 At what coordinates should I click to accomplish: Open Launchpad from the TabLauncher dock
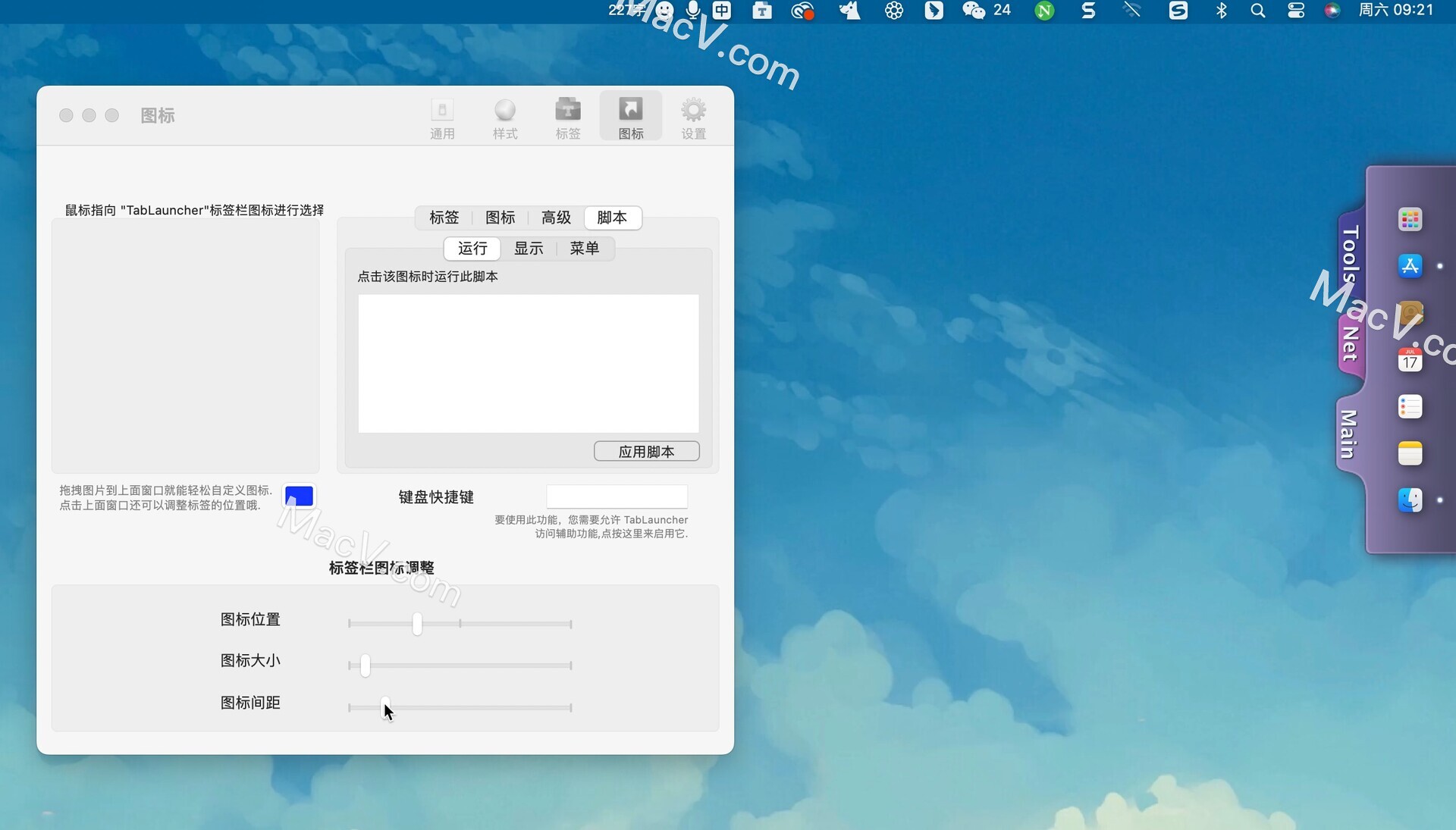click(x=1410, y=220)
